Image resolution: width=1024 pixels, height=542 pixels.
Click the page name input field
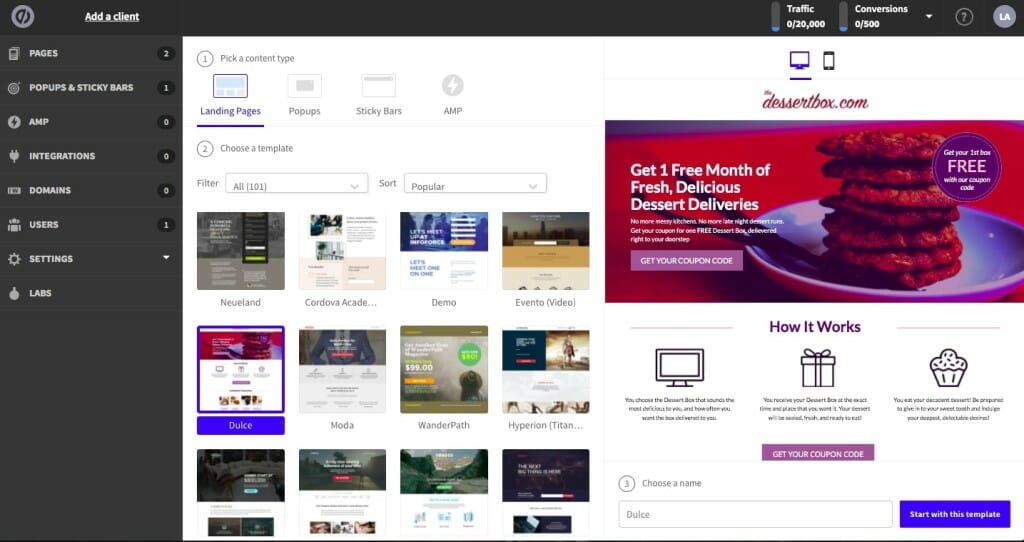[x=755, y=514]
